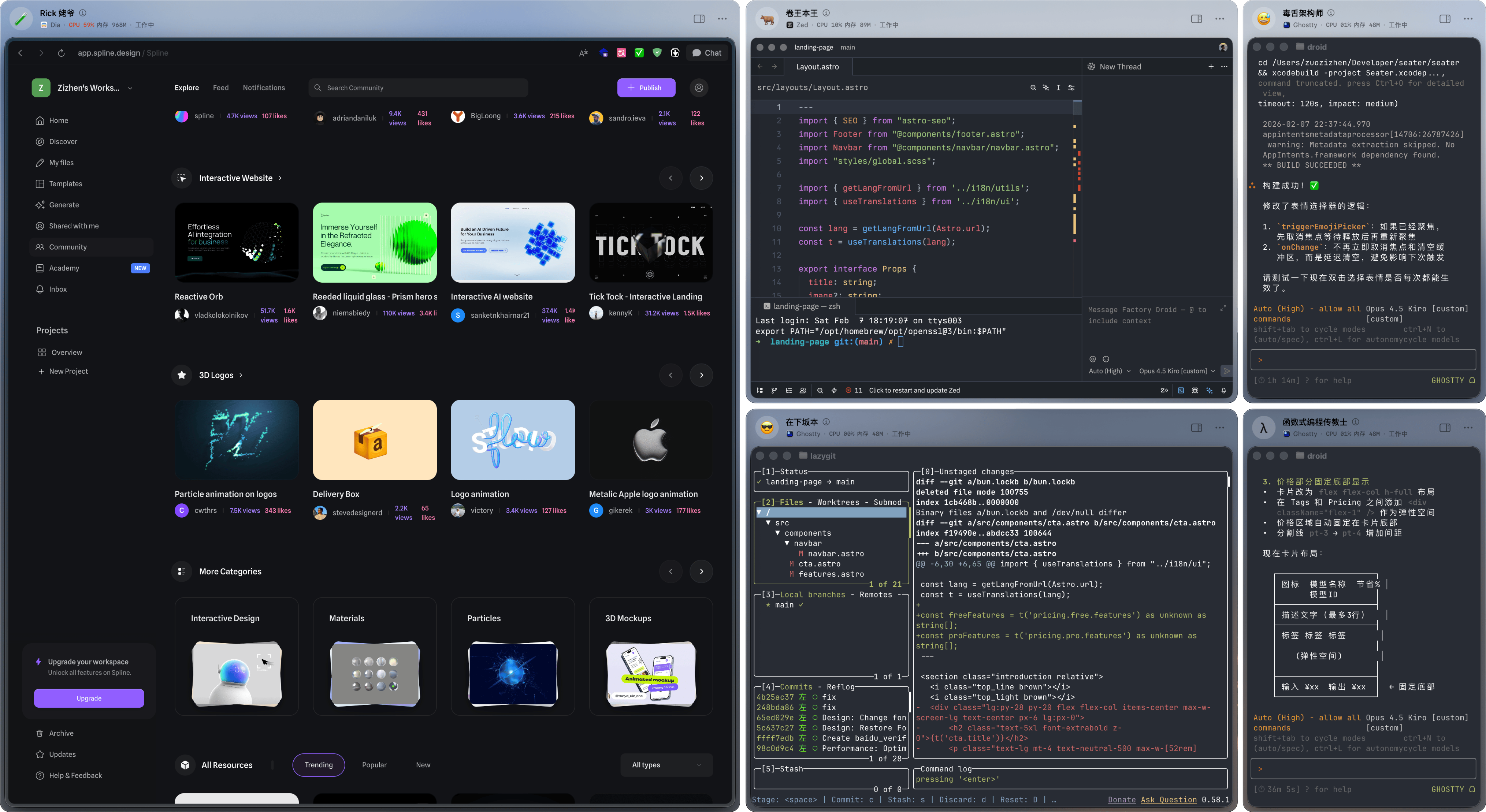
Task: Open Zed diagnostics error count indicator
Action: 854,390
